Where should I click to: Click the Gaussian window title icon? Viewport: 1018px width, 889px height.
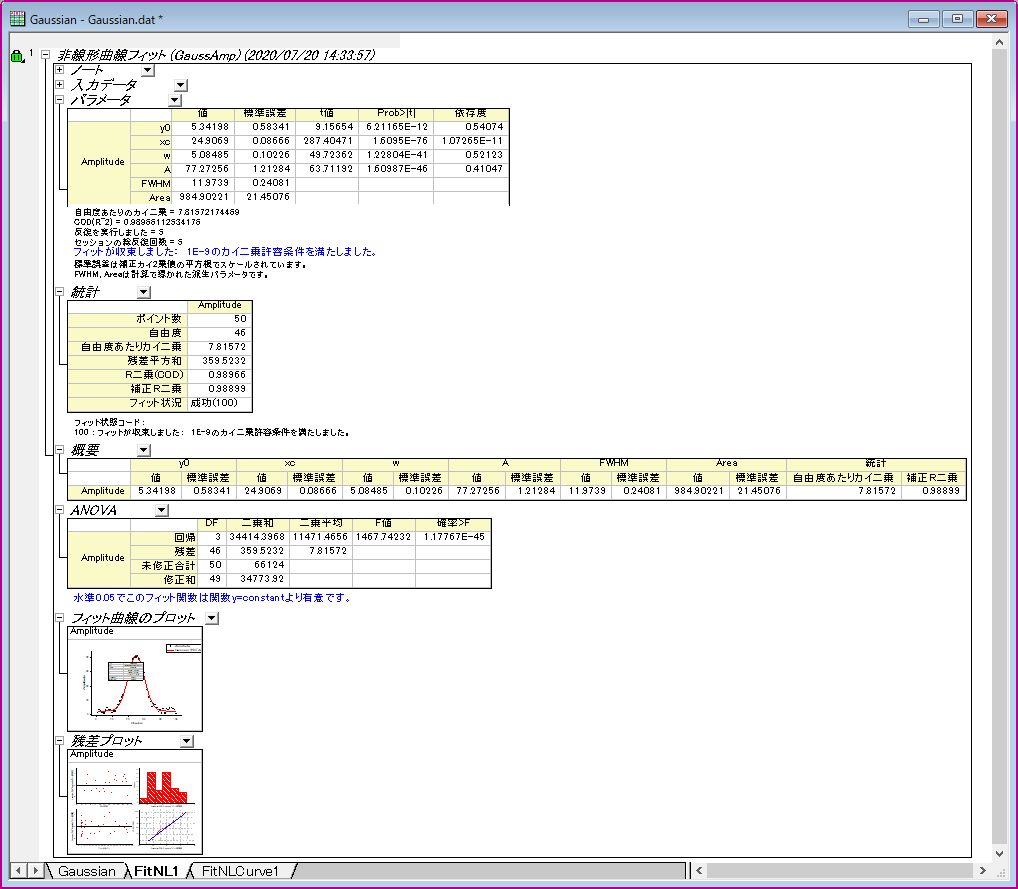pyautogui.click(x=18, y=19)
